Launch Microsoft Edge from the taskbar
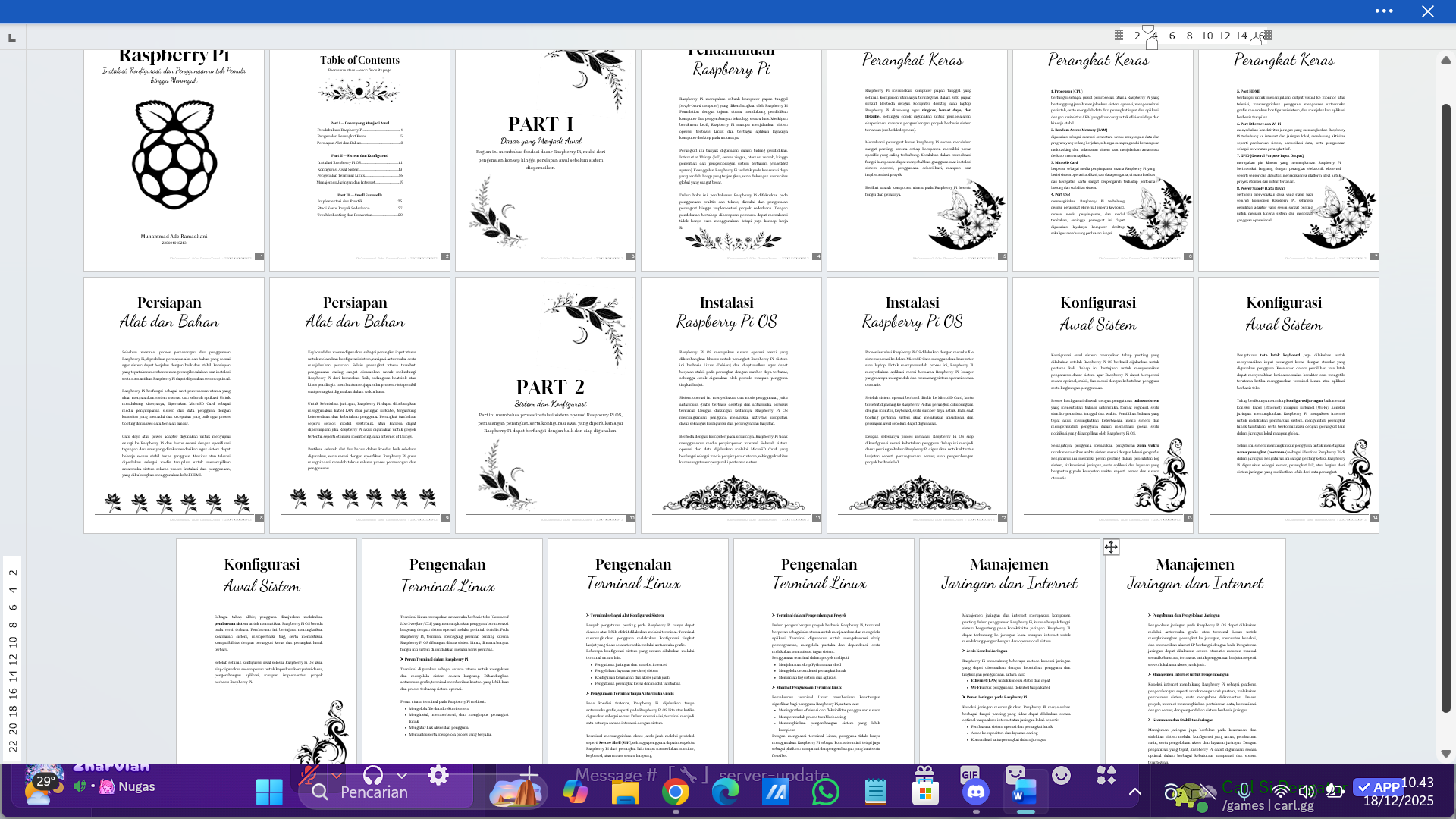 [726, 792]
